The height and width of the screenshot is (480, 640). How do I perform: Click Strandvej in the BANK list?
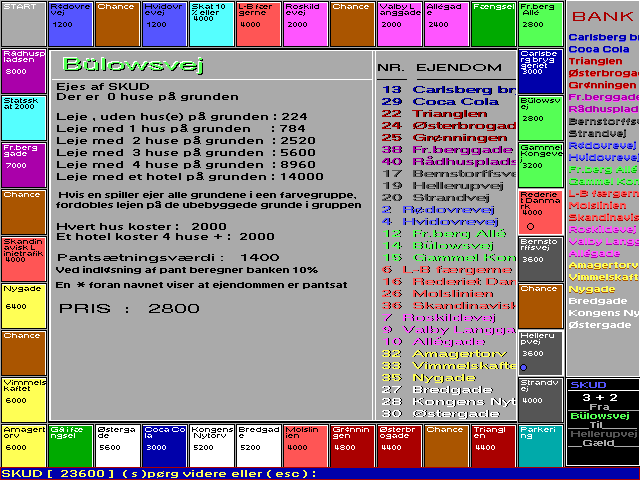[x=597, y=133]
